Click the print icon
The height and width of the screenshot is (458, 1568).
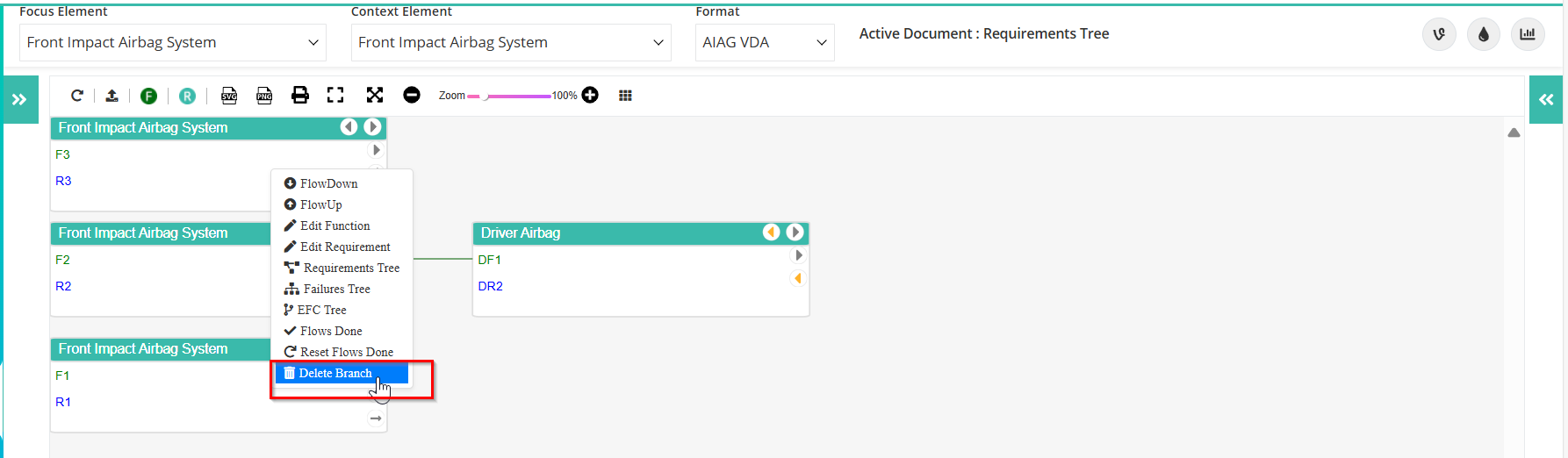coord(300,95)
